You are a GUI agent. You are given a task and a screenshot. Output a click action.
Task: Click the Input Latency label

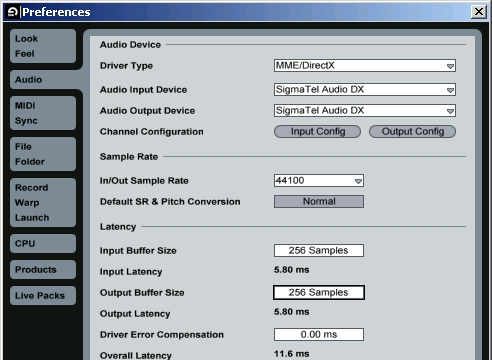(x=131, y=272)
